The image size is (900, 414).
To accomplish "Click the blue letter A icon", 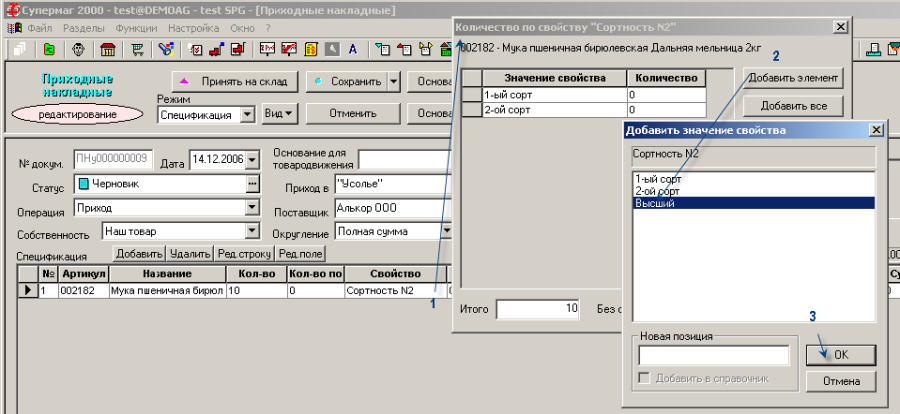I will 353,49.
